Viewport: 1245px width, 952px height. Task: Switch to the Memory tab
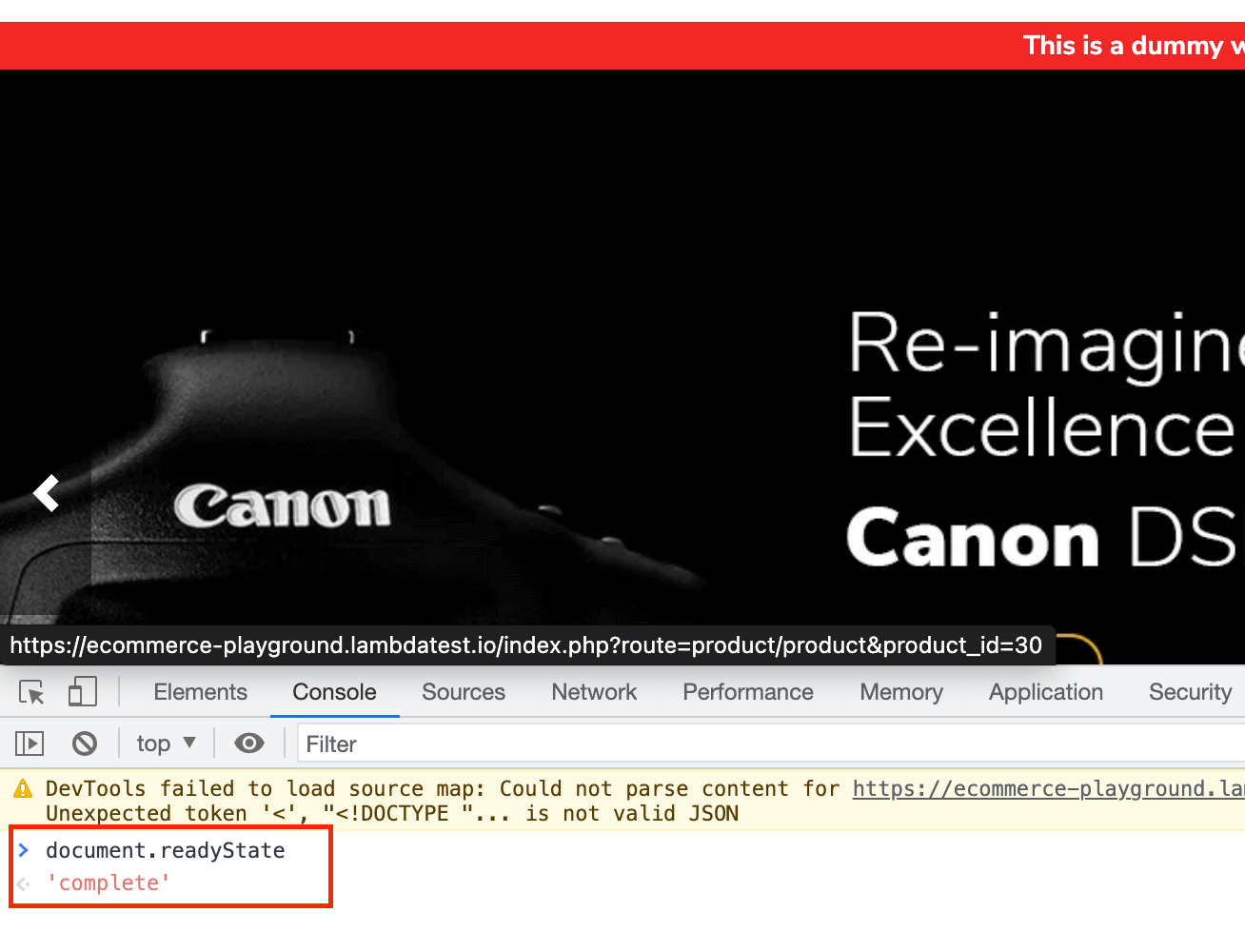[x=901, y=692]
